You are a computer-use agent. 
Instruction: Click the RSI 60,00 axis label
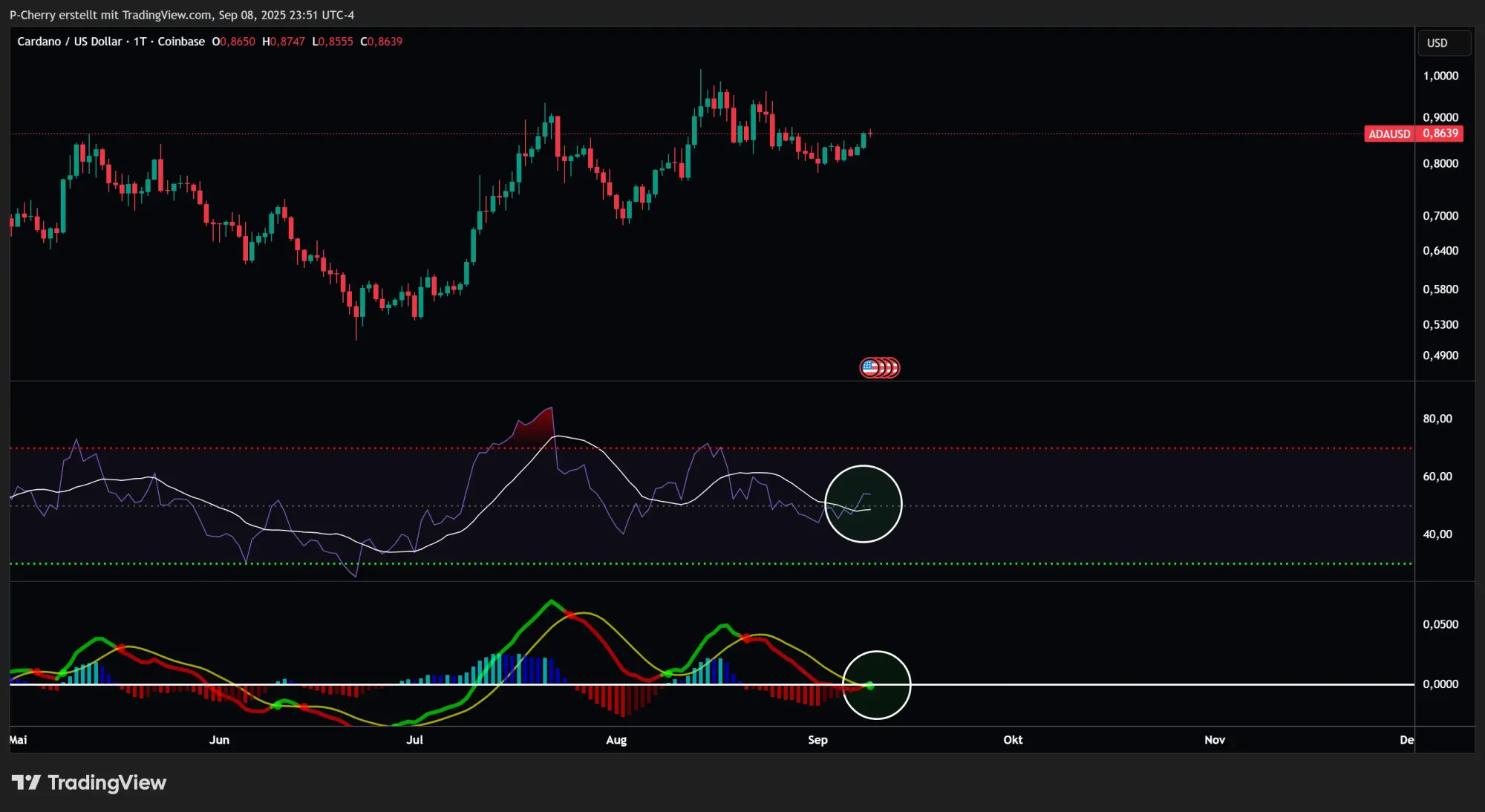pos(1437,477)
